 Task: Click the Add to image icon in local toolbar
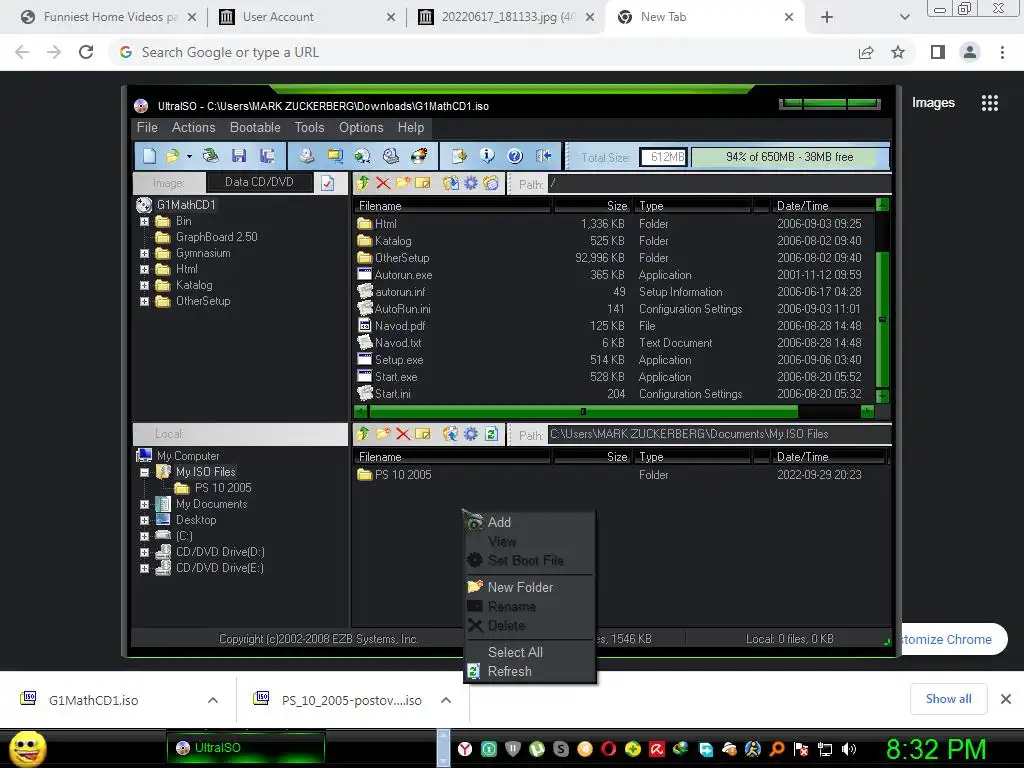pyautogui.click(x=450, y=434)
